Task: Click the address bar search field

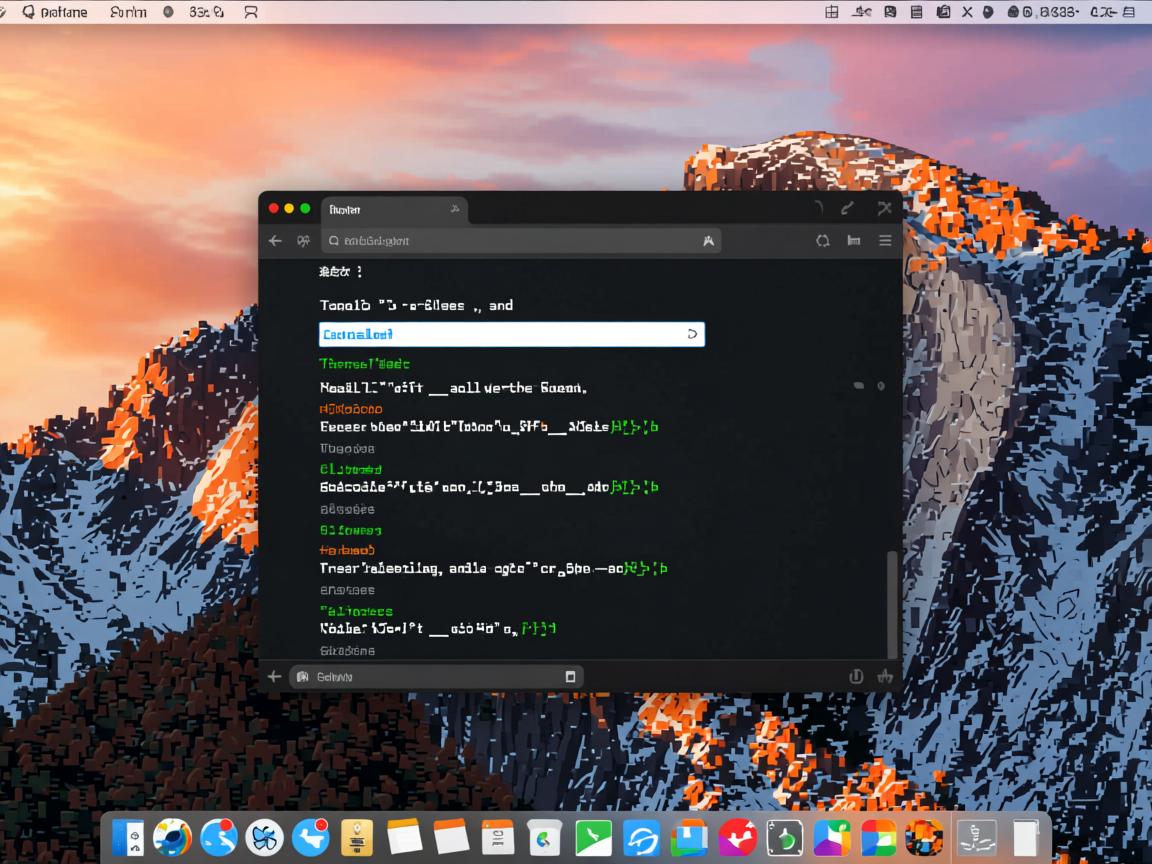Action: pyautogui.click(x=520, y=241)
